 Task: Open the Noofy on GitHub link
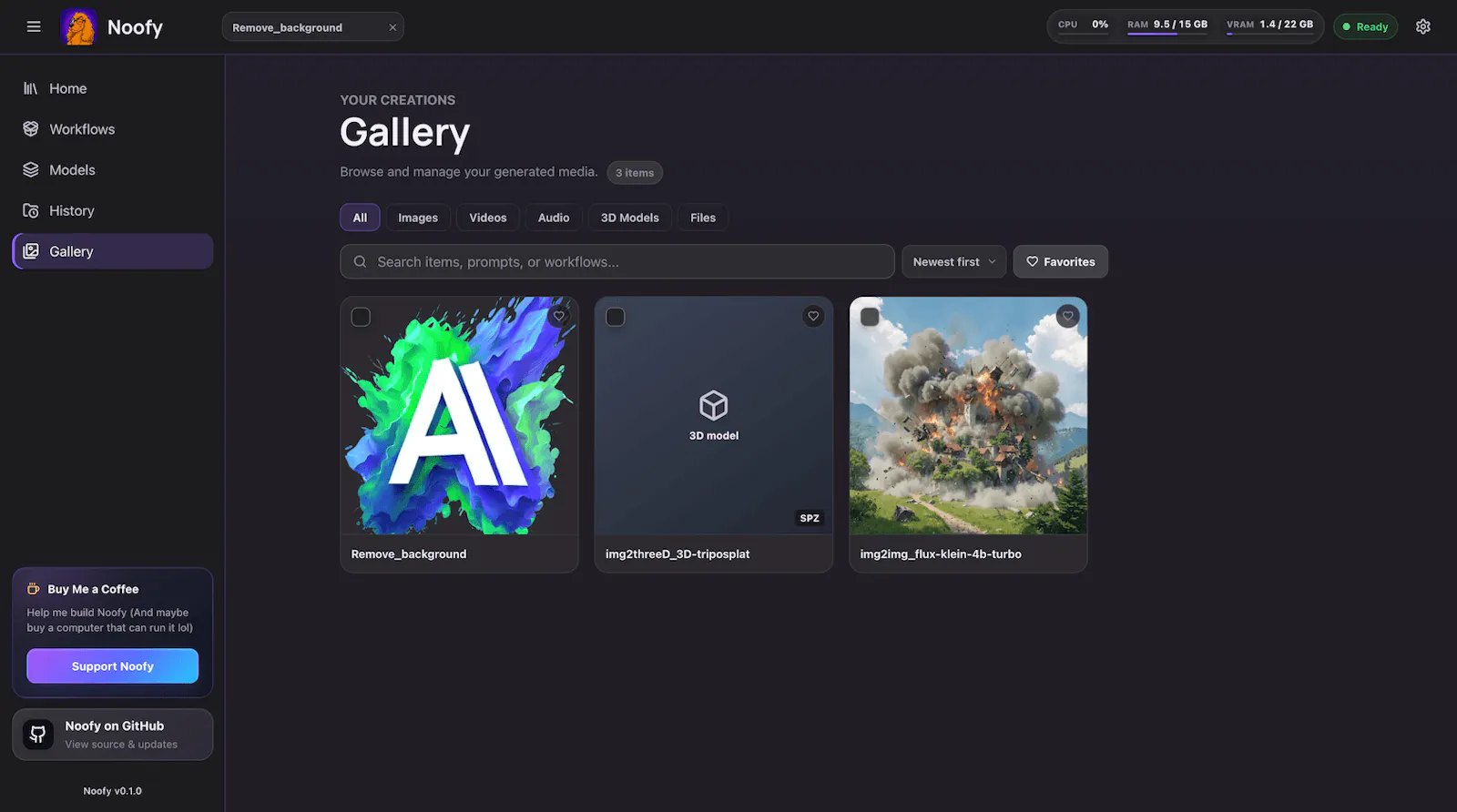click(x=113, y=735)
